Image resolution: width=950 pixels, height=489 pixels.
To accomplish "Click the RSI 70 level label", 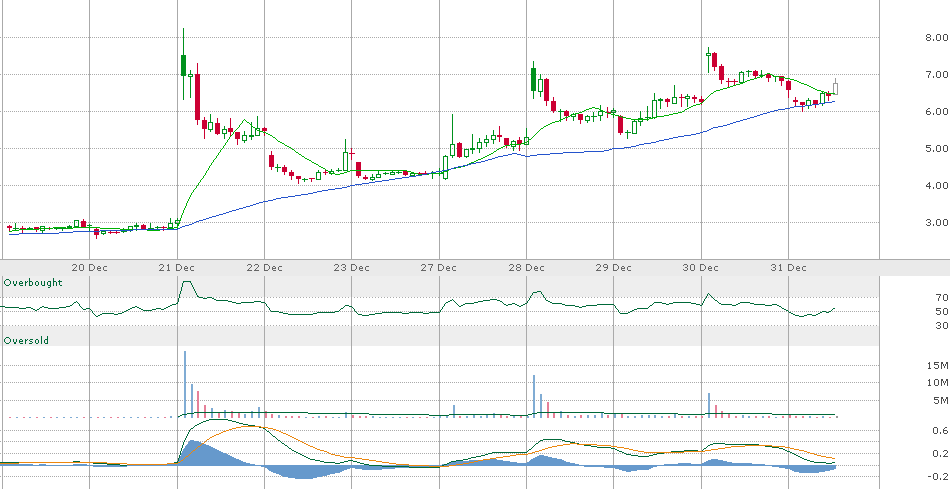I will 942,298.
